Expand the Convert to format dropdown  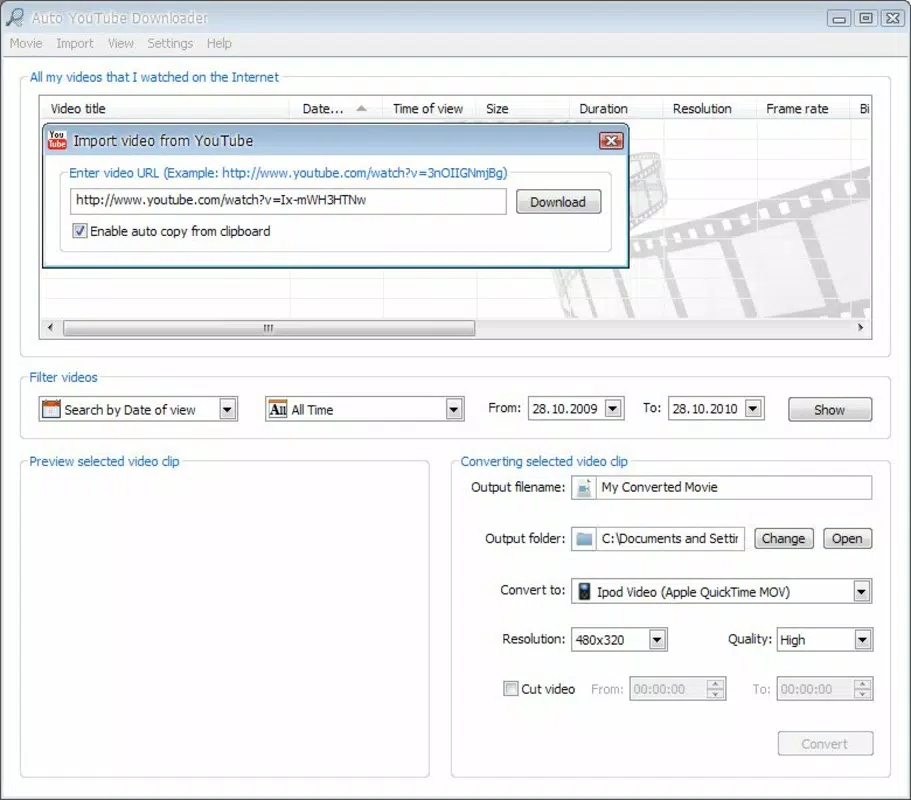[862, 591]
